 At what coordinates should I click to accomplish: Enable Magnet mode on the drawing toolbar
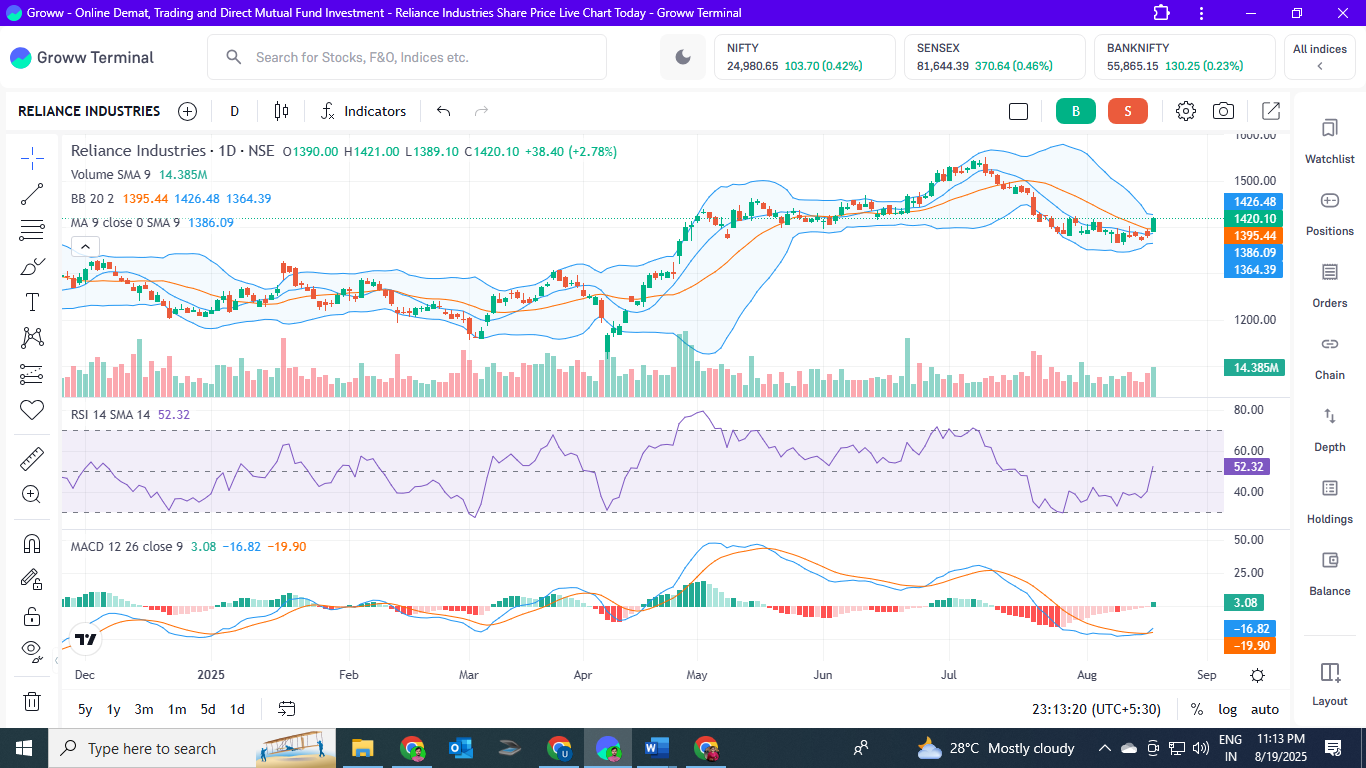coord(31,543)
